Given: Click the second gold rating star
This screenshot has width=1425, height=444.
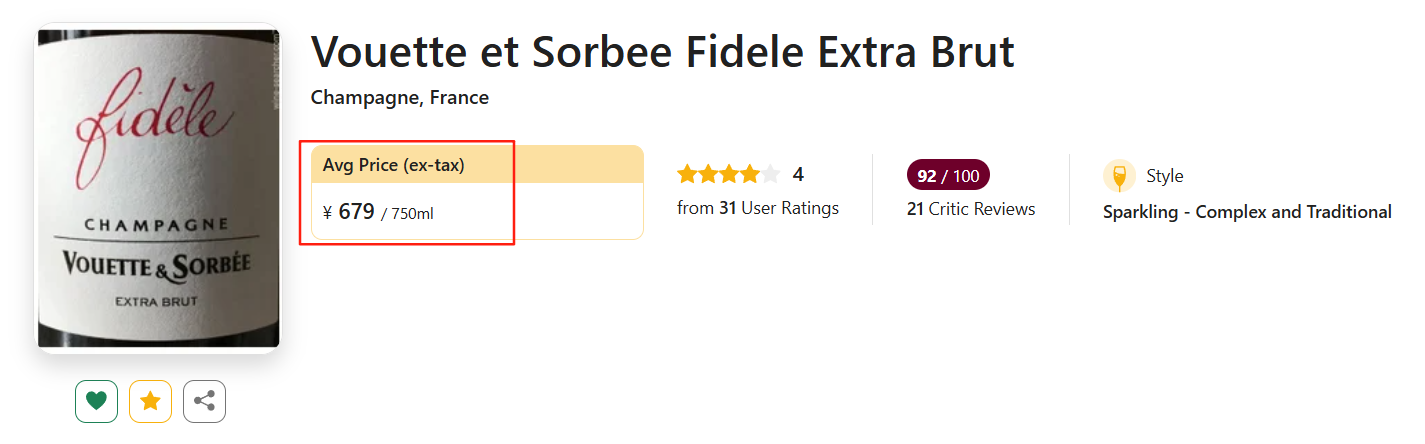Looking at the screenshot, I should point(708,175).
